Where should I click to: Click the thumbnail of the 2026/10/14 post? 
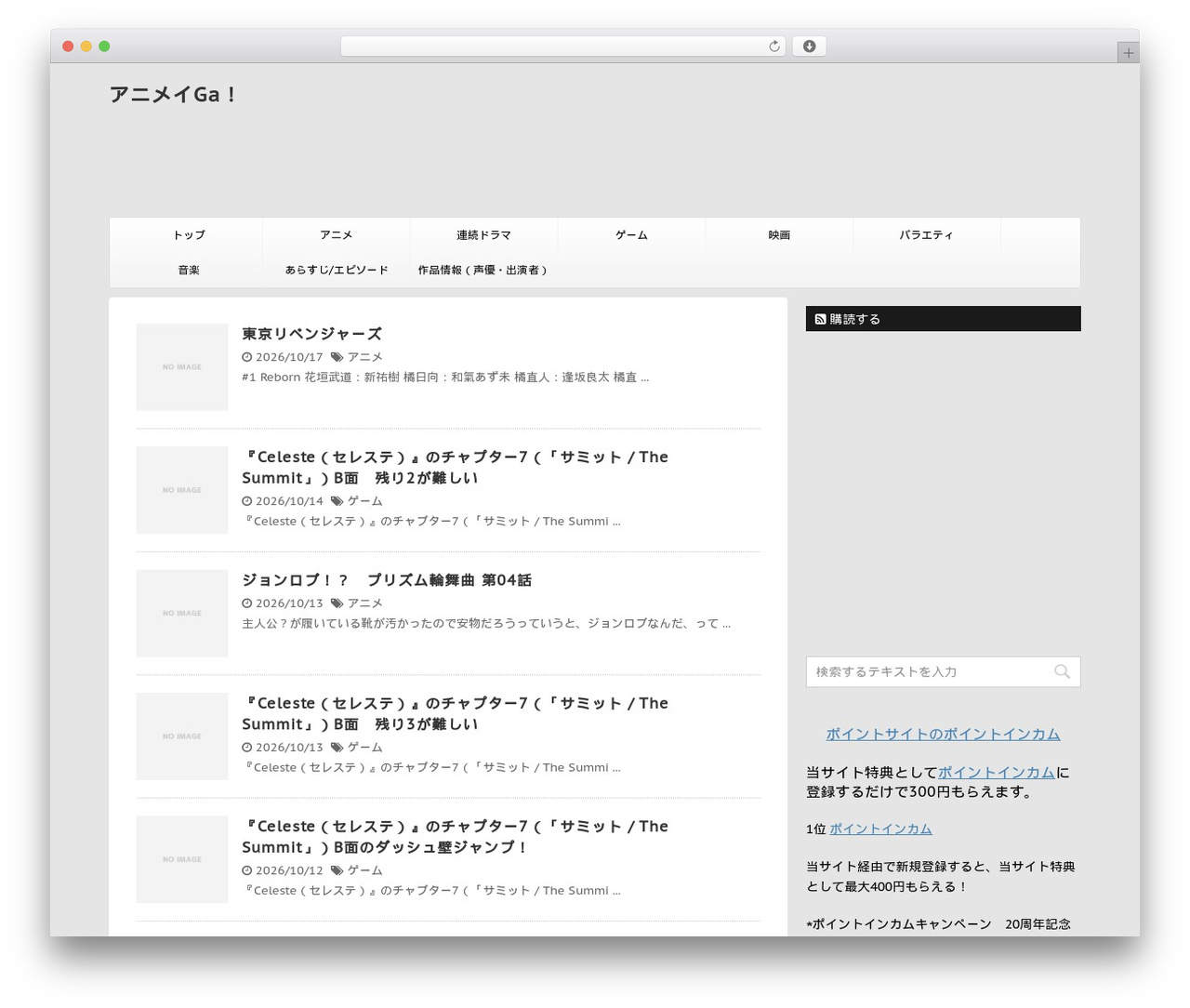[182, 490]
